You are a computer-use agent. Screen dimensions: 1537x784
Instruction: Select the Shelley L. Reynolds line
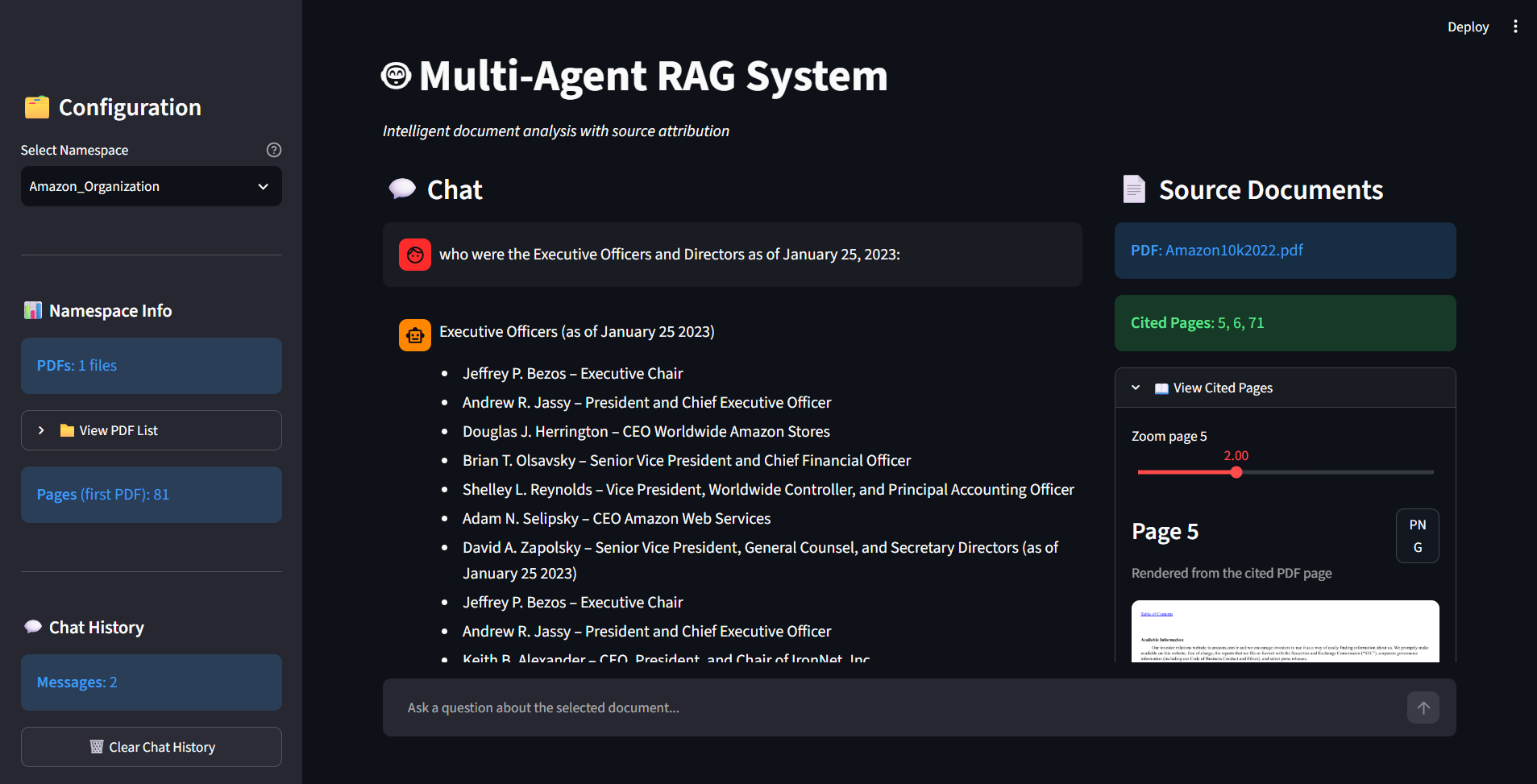pos(768,490)
